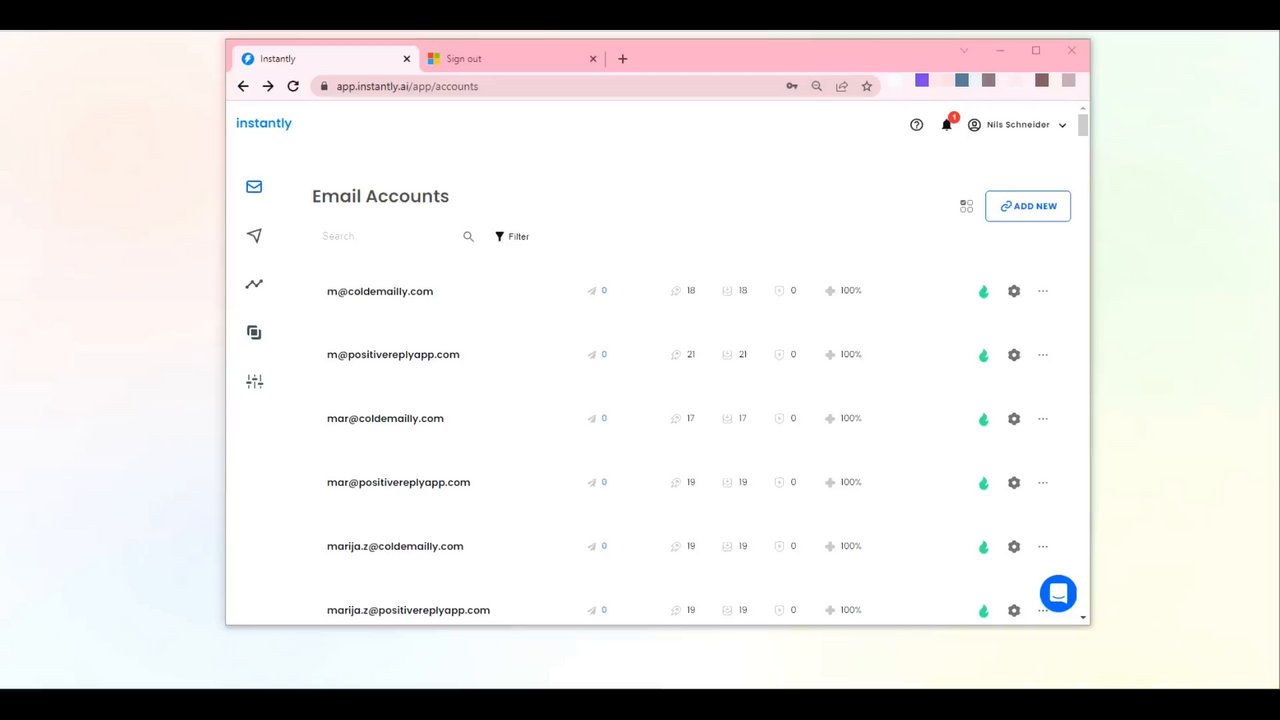1280x720 pixels.
Task: Expand the Nils Schneider account menu
Action: pos(1017,125)
